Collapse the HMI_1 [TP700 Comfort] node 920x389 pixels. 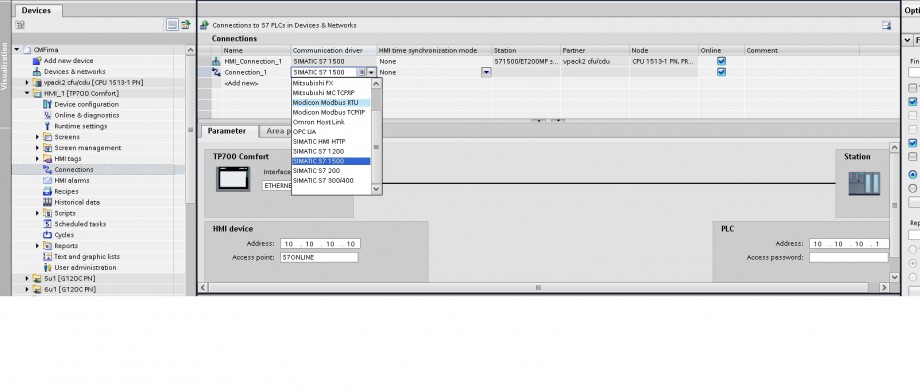tap(27, 93)
